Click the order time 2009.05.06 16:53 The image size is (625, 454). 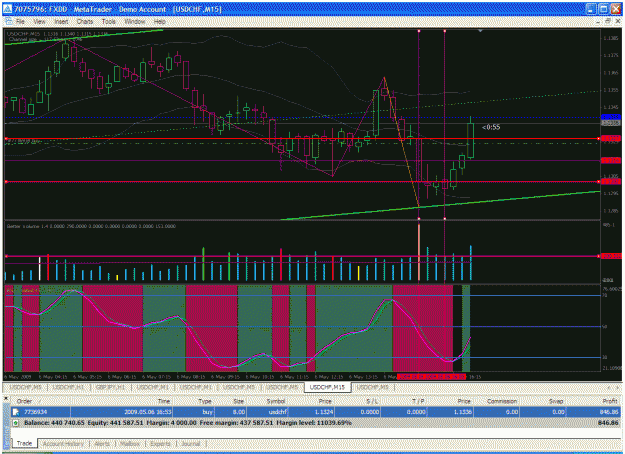point(148,412)
